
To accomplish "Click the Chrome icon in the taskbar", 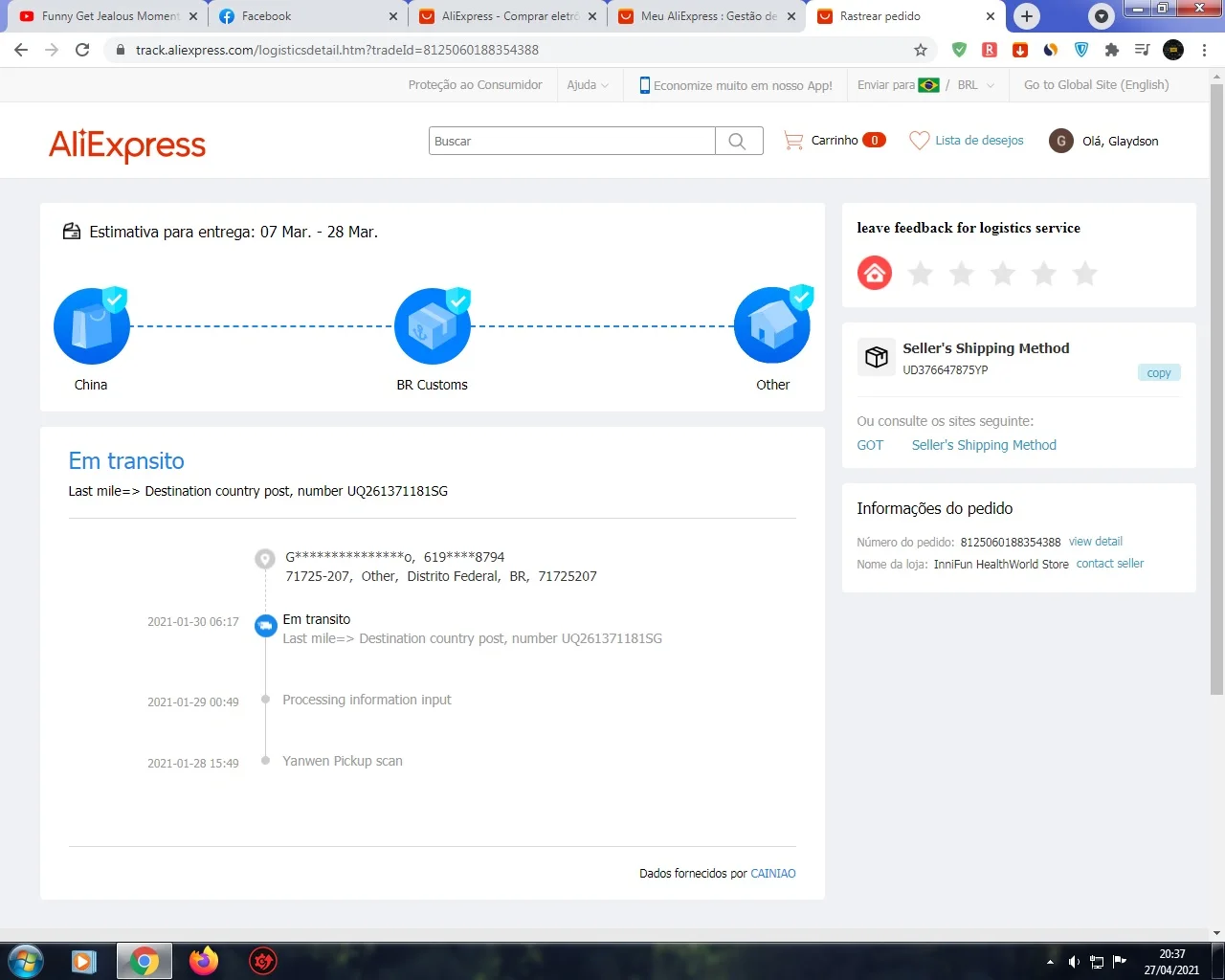I will [x=144, y=961].
